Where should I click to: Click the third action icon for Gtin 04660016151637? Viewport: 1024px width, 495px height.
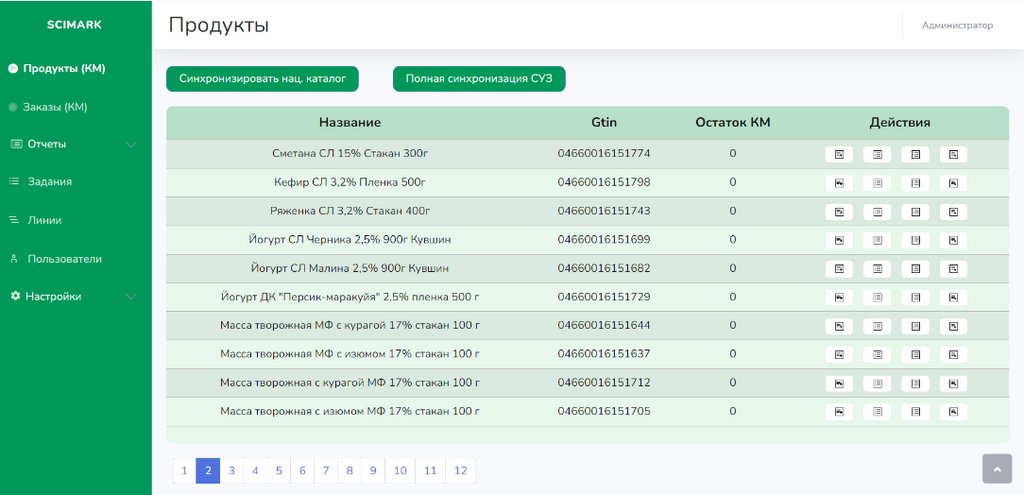click(x=916, y=355)
